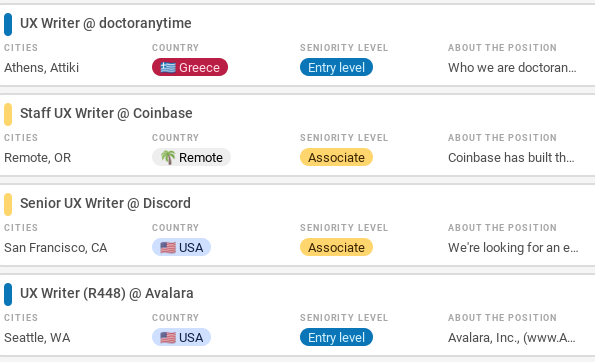The width and height of the screenshot is (595, 362).
Task: Click the blue color bar beside Avalara job
Action: point(8,294)
